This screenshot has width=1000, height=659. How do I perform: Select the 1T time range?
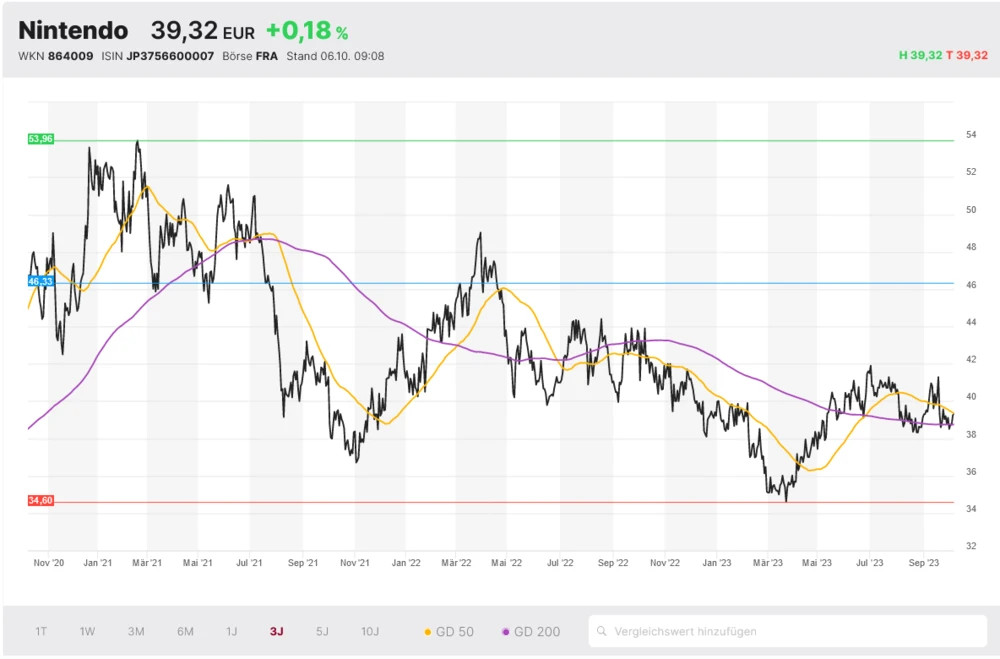click(41, 631)
